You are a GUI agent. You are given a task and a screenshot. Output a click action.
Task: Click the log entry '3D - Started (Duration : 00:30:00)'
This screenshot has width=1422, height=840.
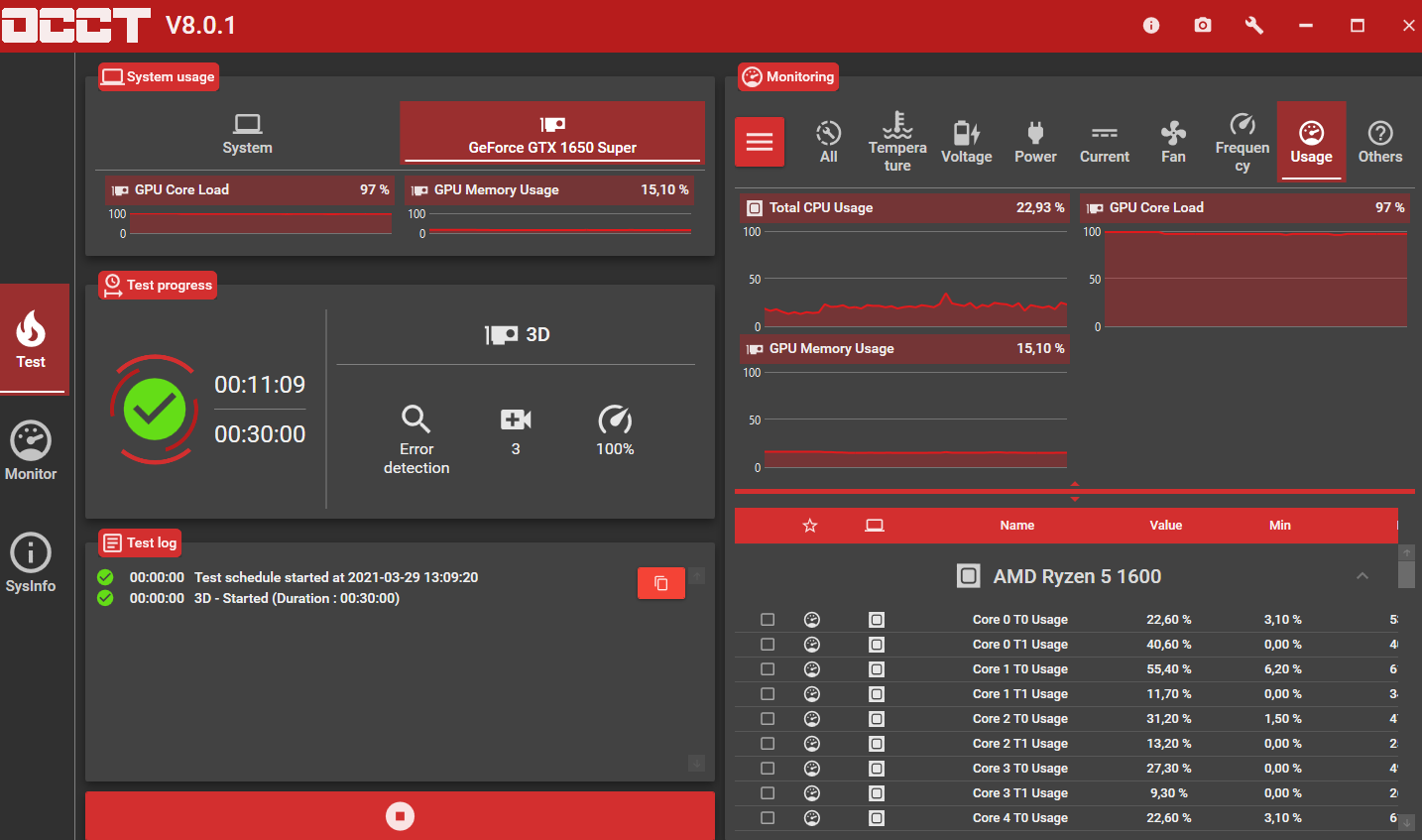296,599
